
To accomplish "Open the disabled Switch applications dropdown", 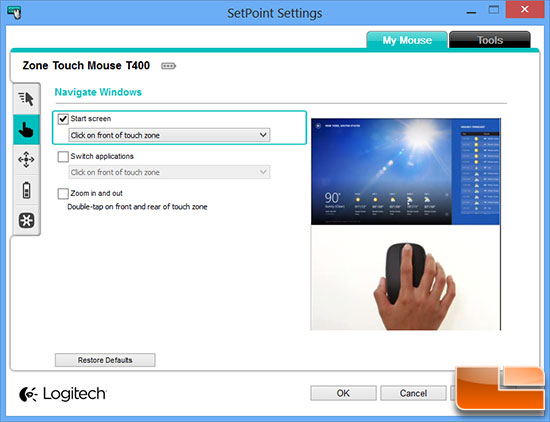I will coord(169,172).
